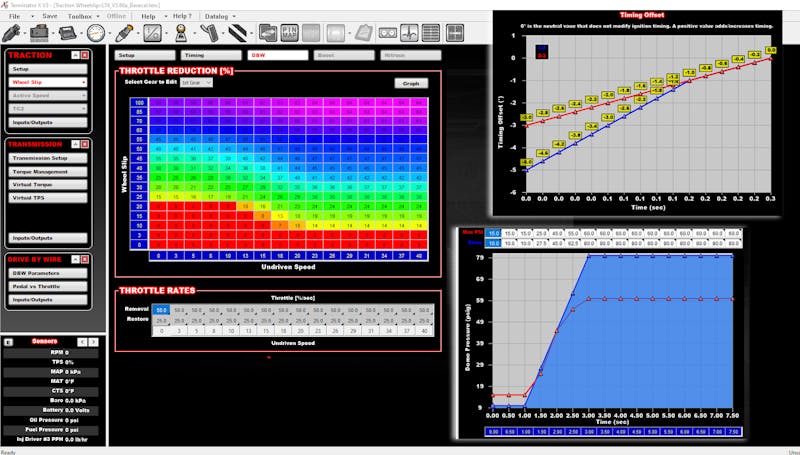Collapse the Transmission panel with arrow button

pos(73,144)
